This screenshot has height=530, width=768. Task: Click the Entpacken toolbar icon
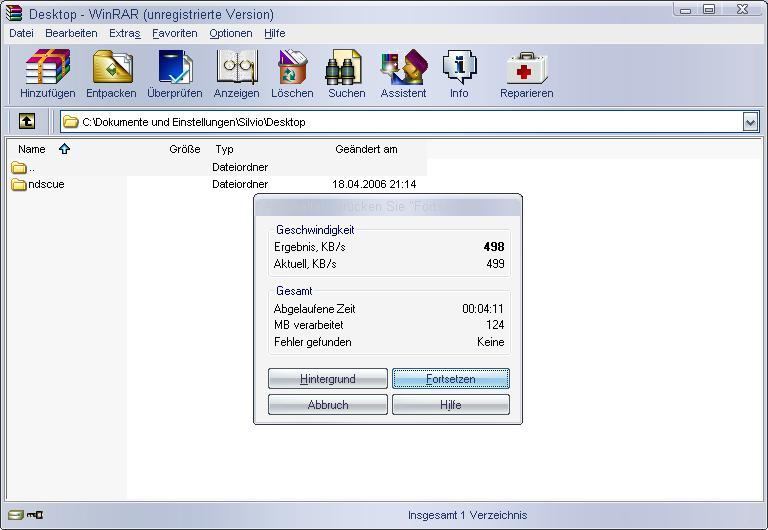click(112, 67)
